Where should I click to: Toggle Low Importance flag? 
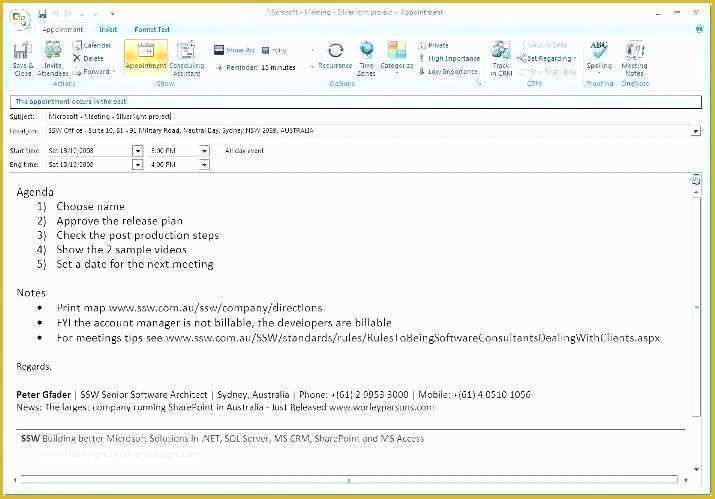point(448,72)
